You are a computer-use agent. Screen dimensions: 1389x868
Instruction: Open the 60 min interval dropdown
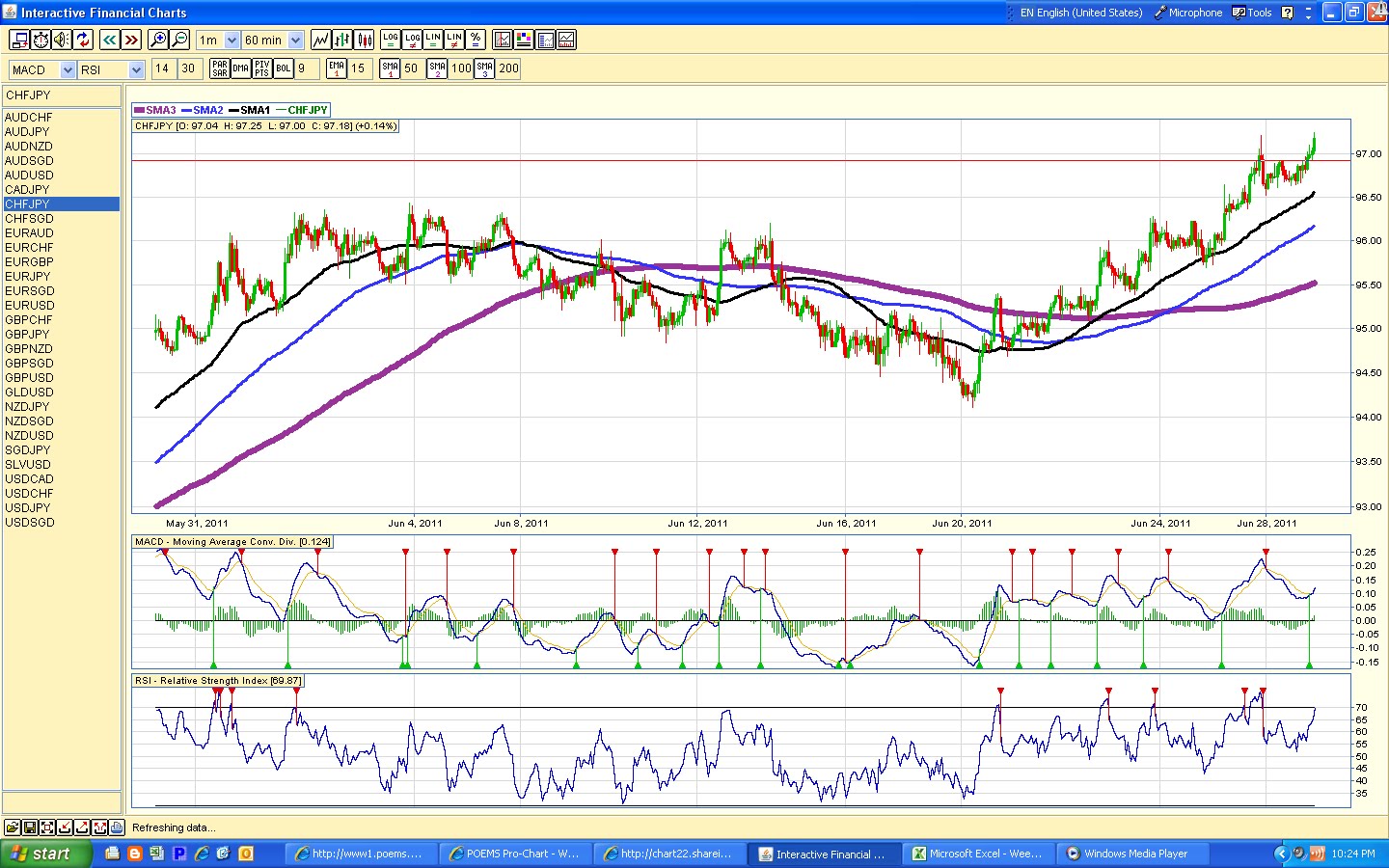(x=273, y=41)
